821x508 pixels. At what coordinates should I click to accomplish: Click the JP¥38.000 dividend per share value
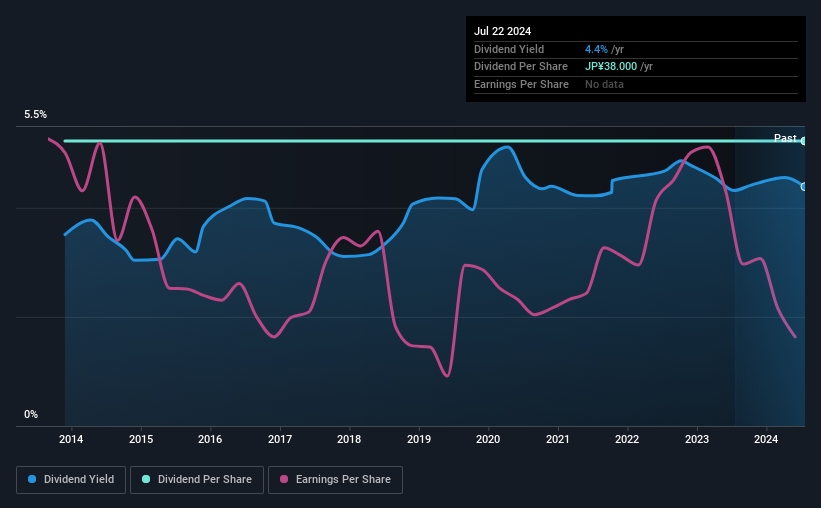611,67
